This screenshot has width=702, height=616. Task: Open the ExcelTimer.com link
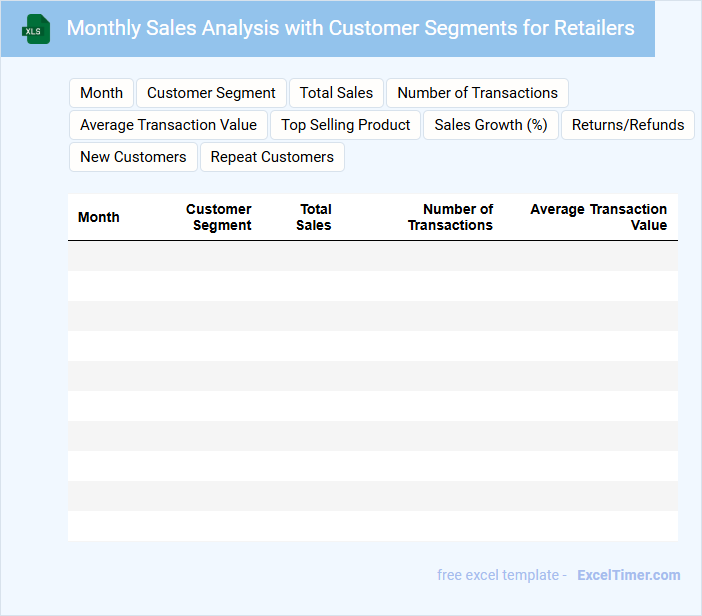click(x=628, y=575)
